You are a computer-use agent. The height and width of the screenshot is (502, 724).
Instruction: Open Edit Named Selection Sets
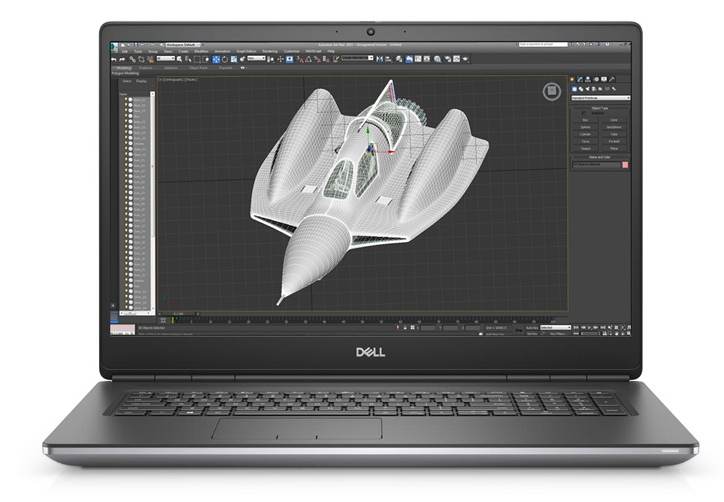[336, 59]
